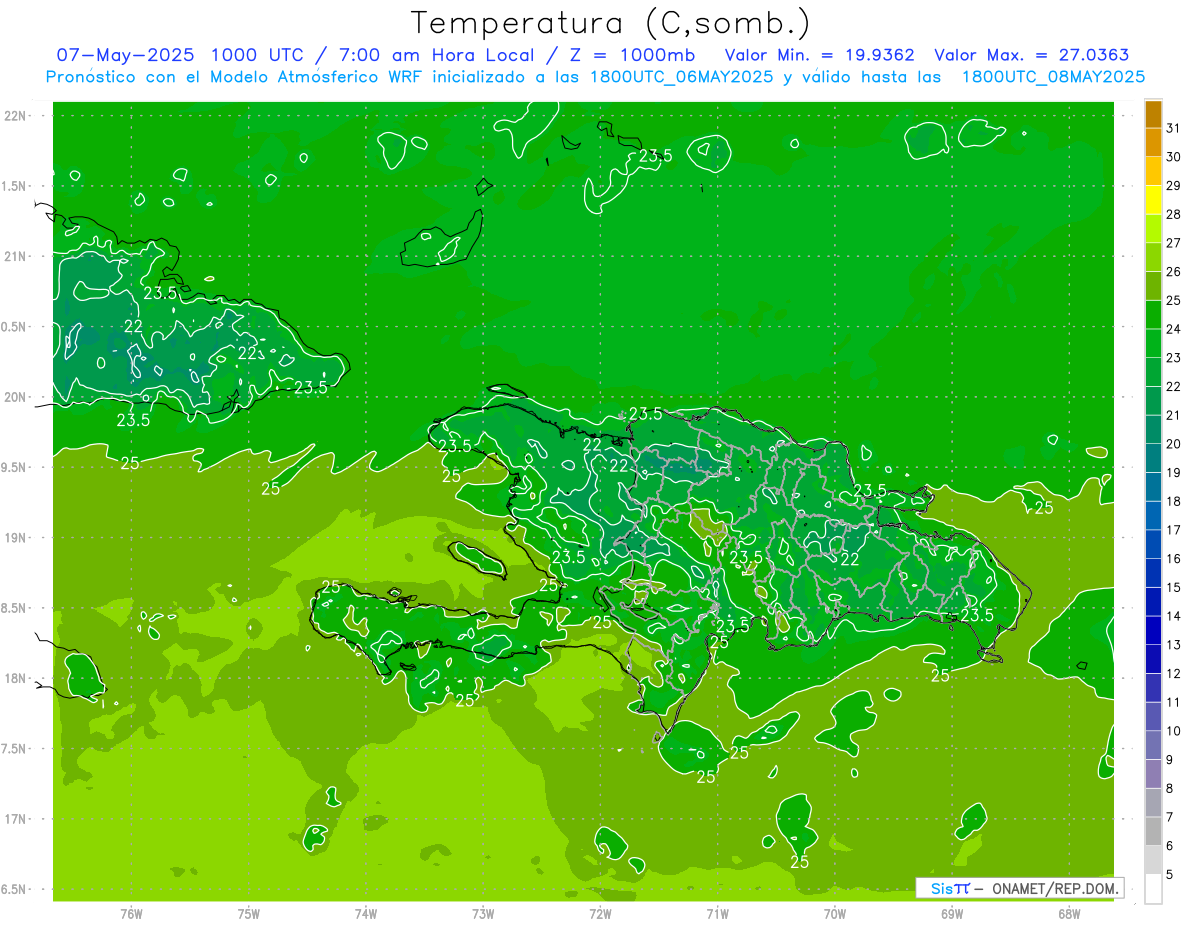Click the "72W" longitude axis label
Viewport: 1200px width, 927px height.
pos(600,913)
